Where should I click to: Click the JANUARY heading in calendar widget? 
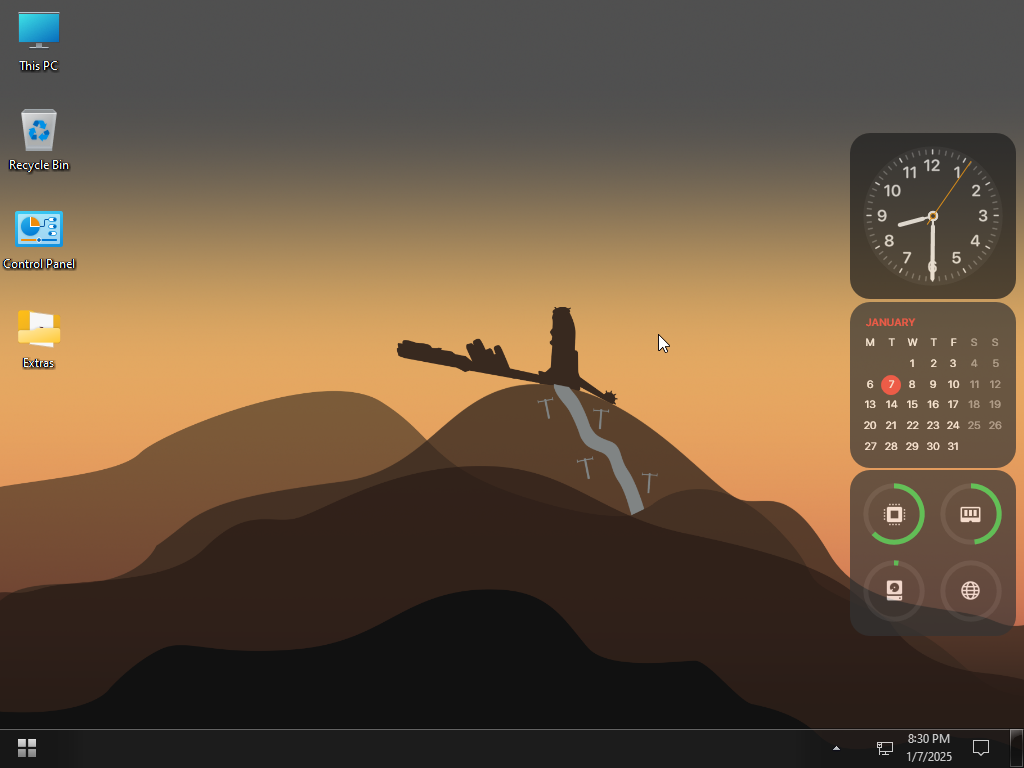point(890,323)
